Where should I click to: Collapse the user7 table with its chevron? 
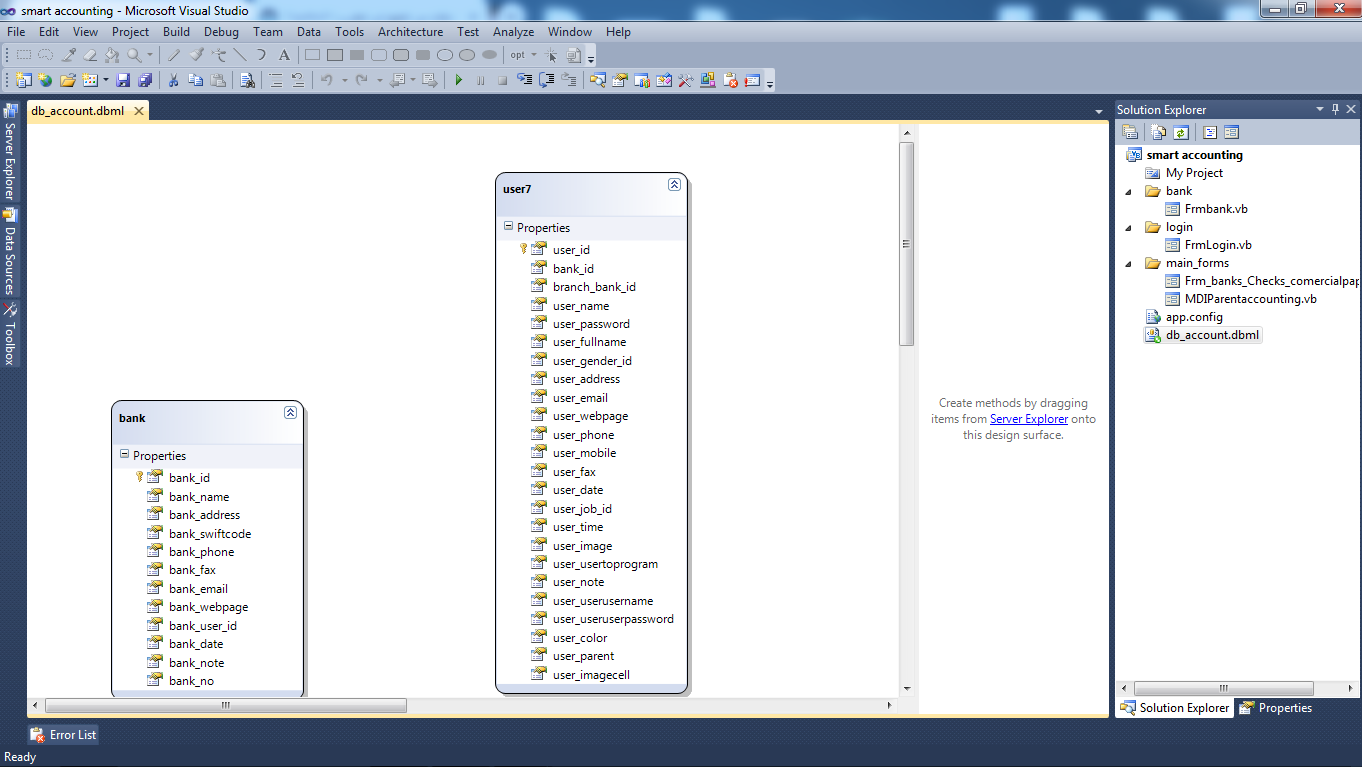click(675, 185)
